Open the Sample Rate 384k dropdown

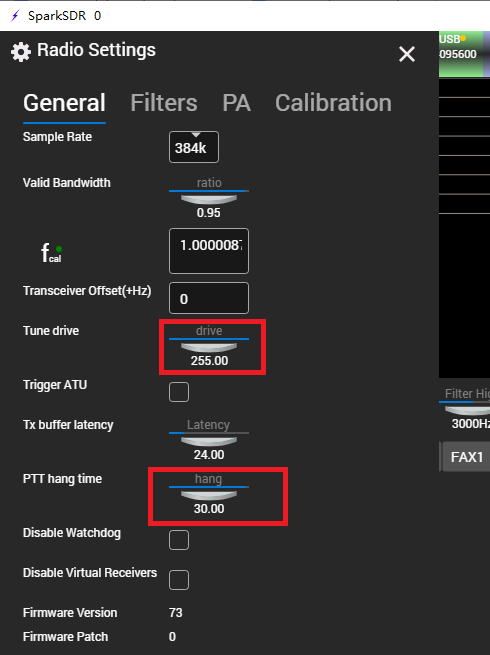pyautogui.click(x=194, y=147)
